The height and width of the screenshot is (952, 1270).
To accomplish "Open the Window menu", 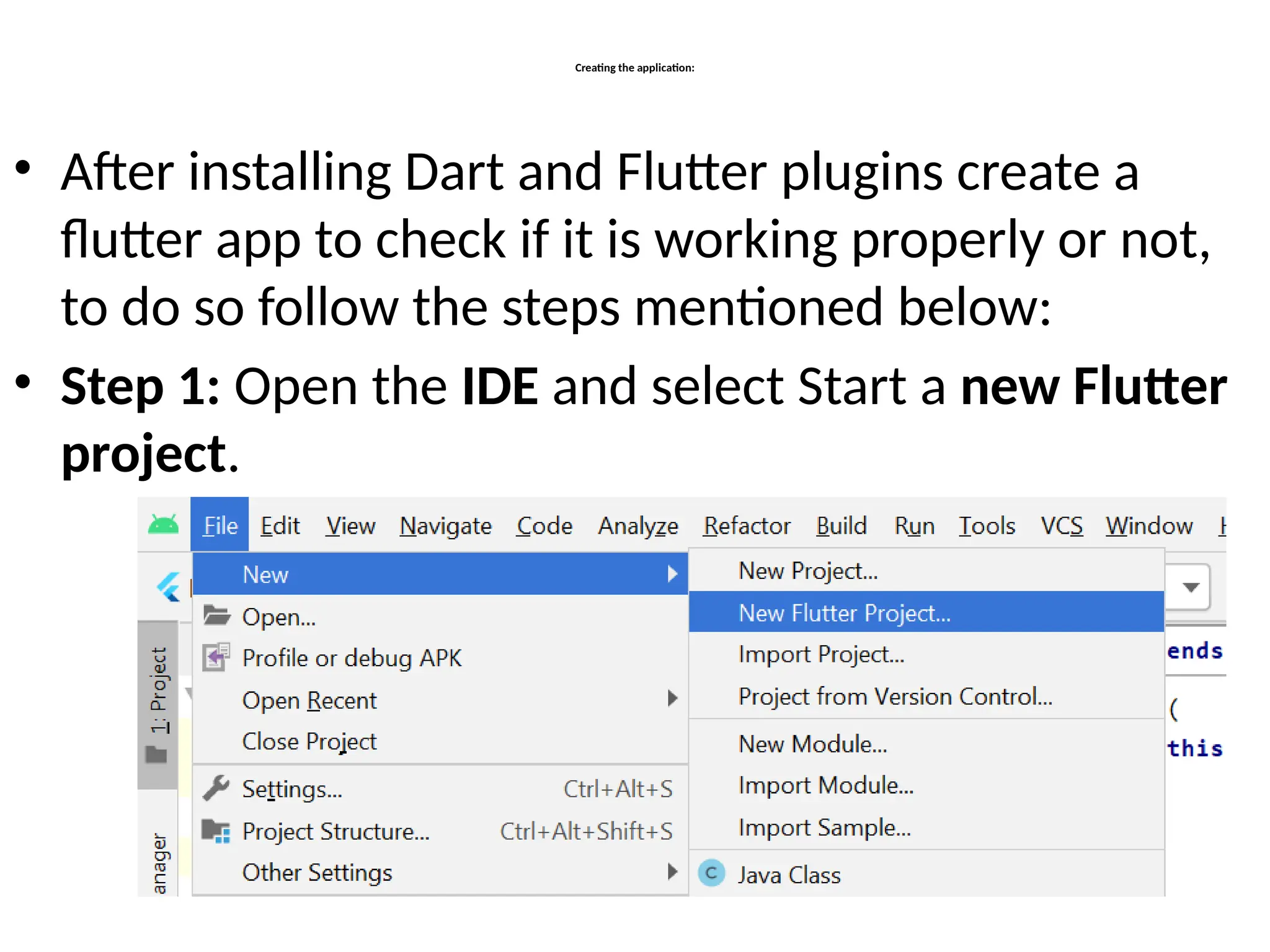I will pos(1149,526).
